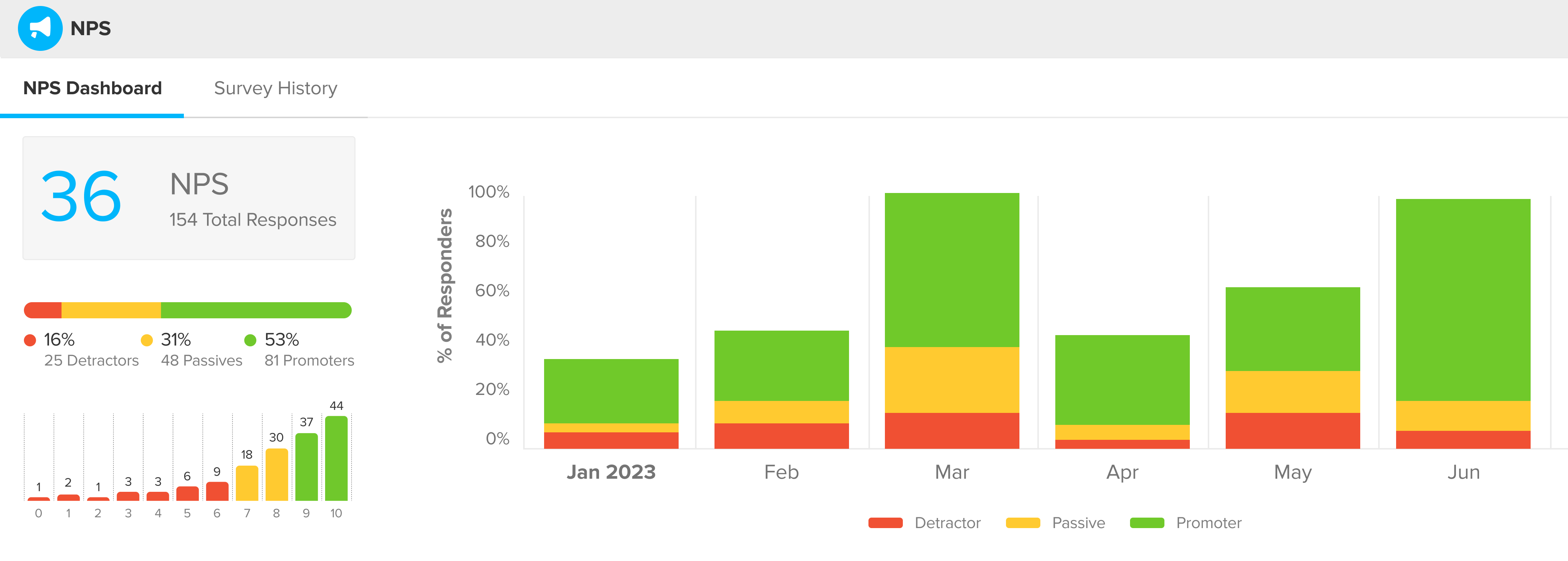
Task: Toggle the Detractor legend item
Action: (x=925, y=522)
